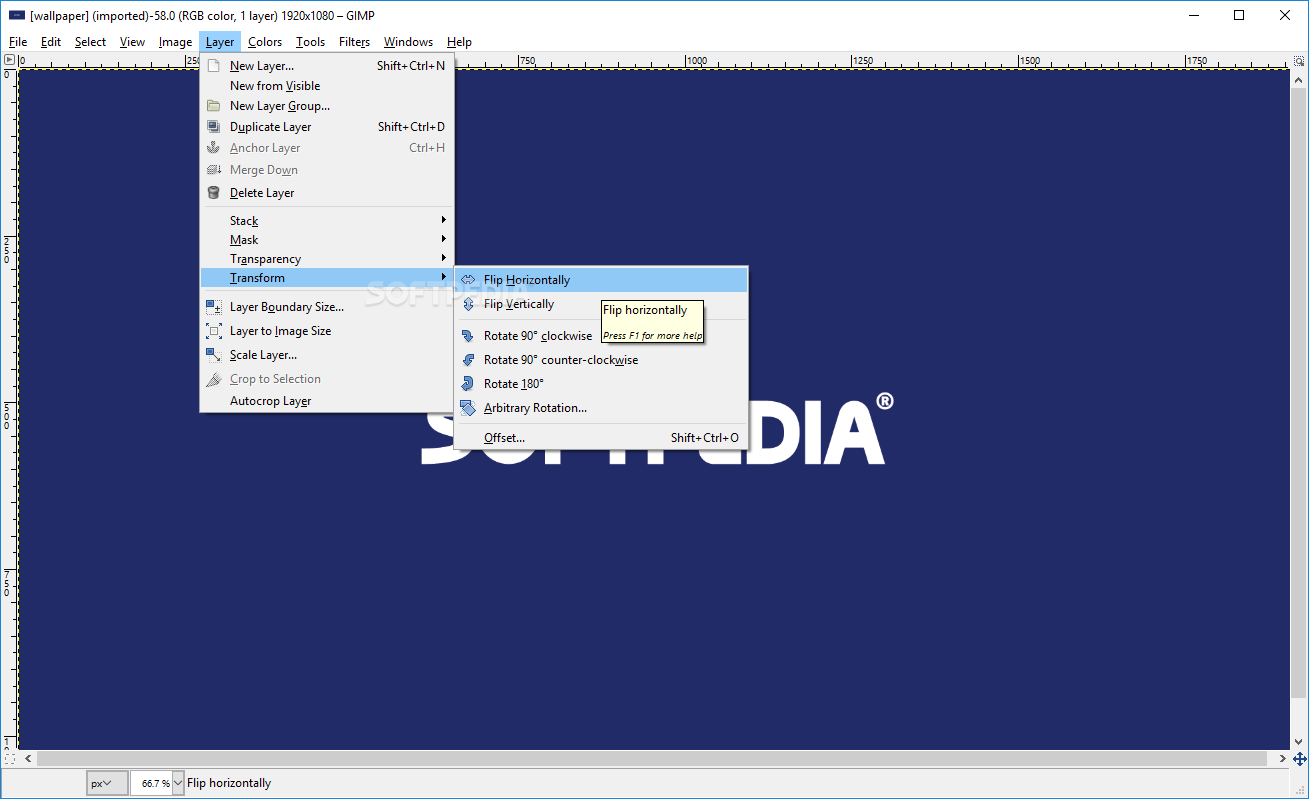Select Rotate 180°
Image resolution: width=1309 pixels, height=799 pixels.
tap(601, 384)
